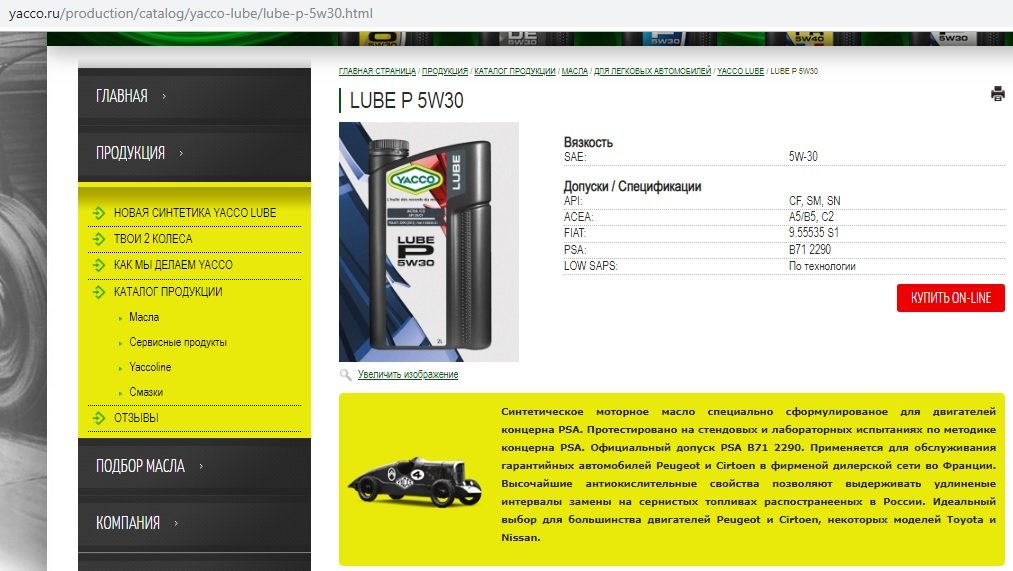
Task: Click the ACEA value A5/B5, C2
Action: (811, 217)
